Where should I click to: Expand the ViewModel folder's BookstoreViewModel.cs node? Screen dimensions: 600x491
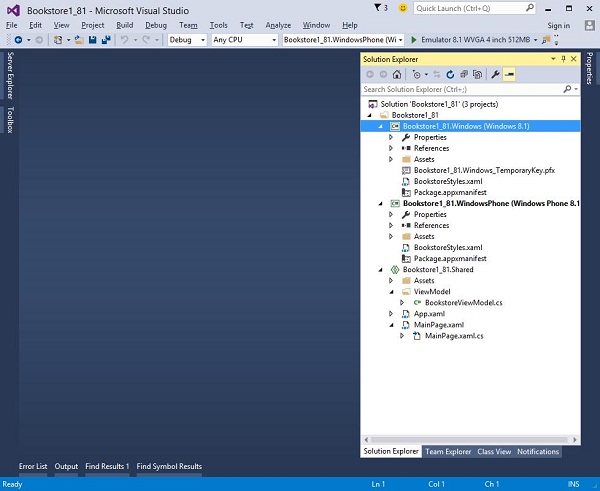[x=402, y=302]
